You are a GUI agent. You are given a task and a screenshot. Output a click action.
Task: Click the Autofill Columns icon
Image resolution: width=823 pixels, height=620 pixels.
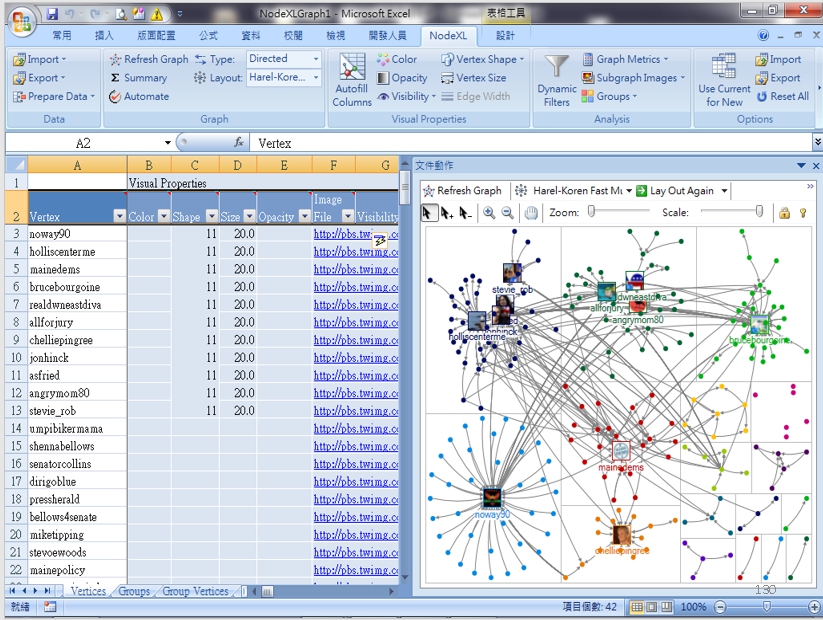click(352, 67)
